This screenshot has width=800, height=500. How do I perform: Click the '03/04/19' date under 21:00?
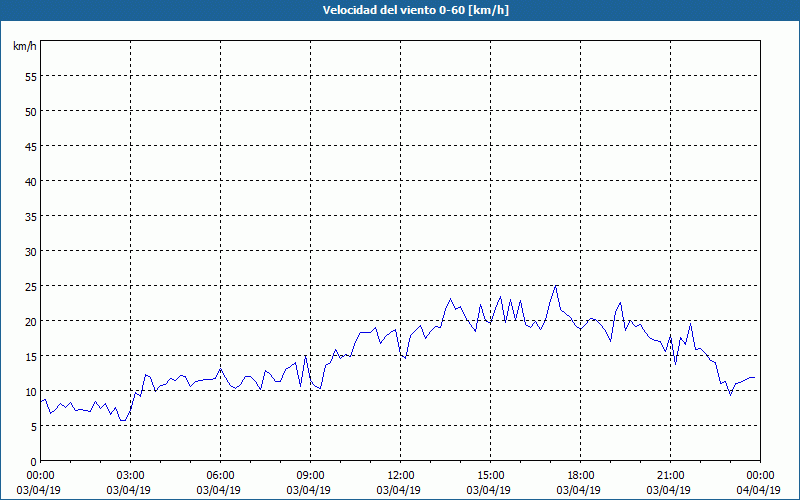click(668, 490)
